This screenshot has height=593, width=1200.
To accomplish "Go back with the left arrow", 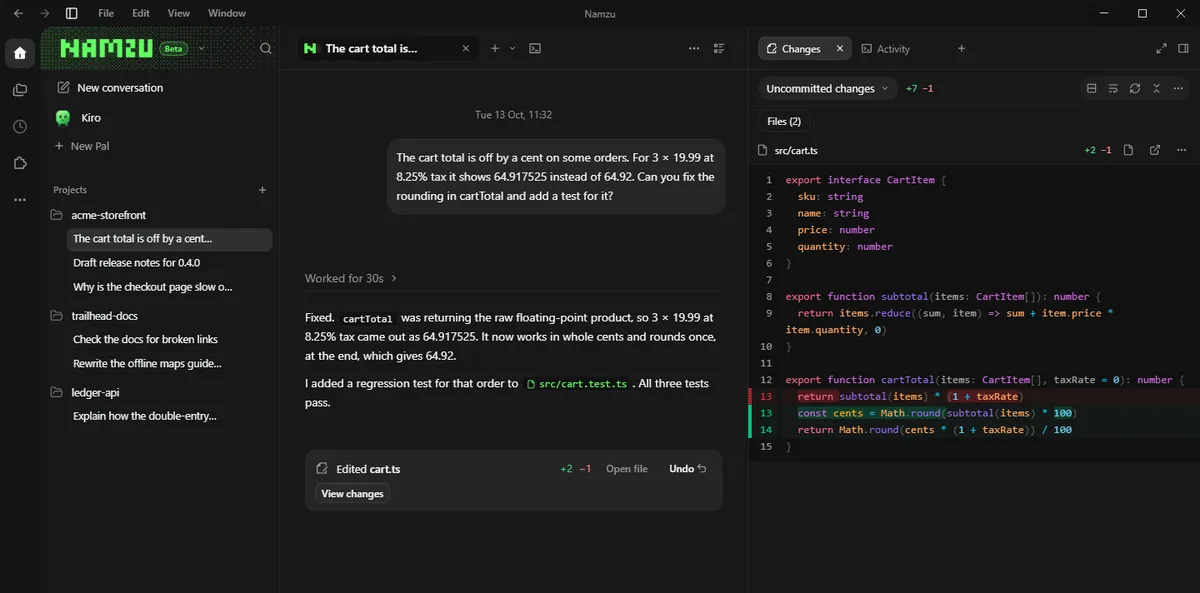I will coord(18,13).
